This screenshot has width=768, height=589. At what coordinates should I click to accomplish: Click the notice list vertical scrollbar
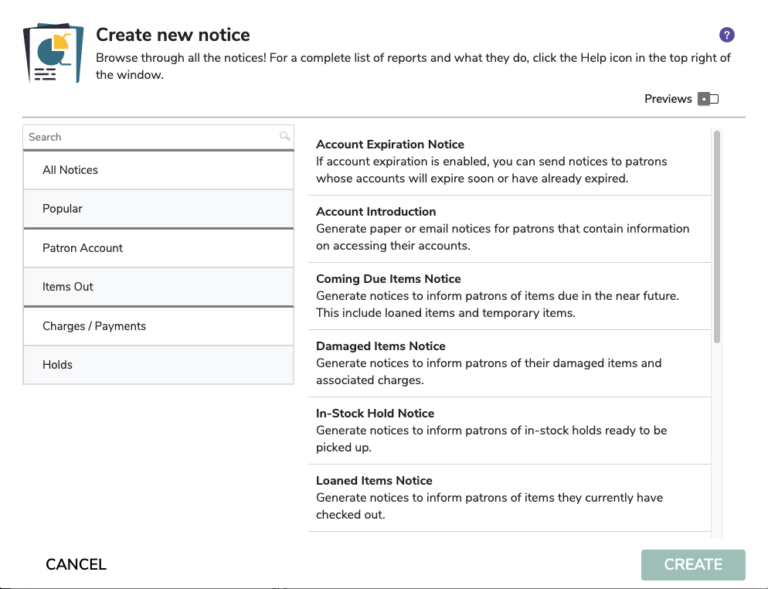[716, 237]
